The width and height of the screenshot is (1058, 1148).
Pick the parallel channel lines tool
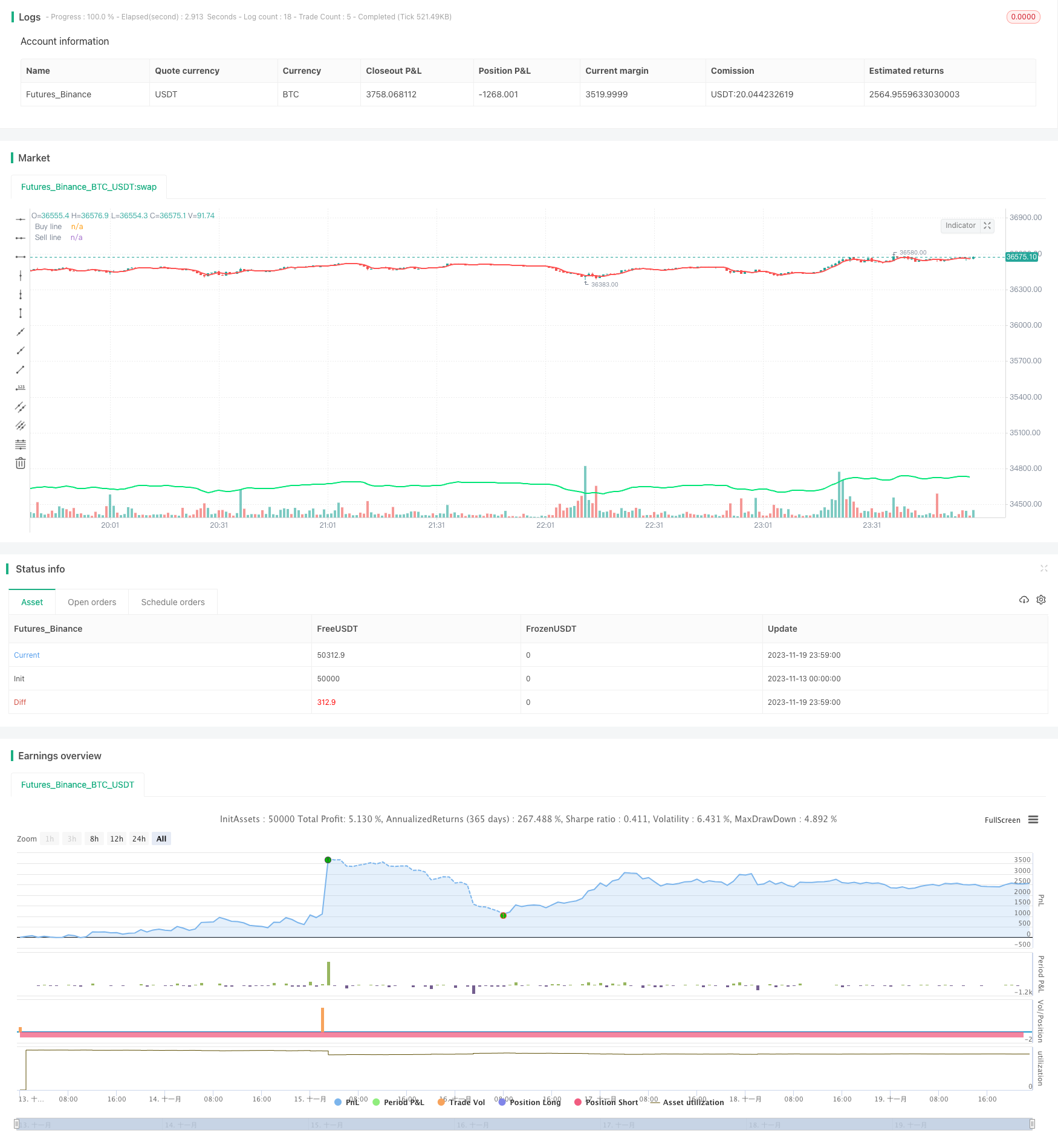point(21,407)
